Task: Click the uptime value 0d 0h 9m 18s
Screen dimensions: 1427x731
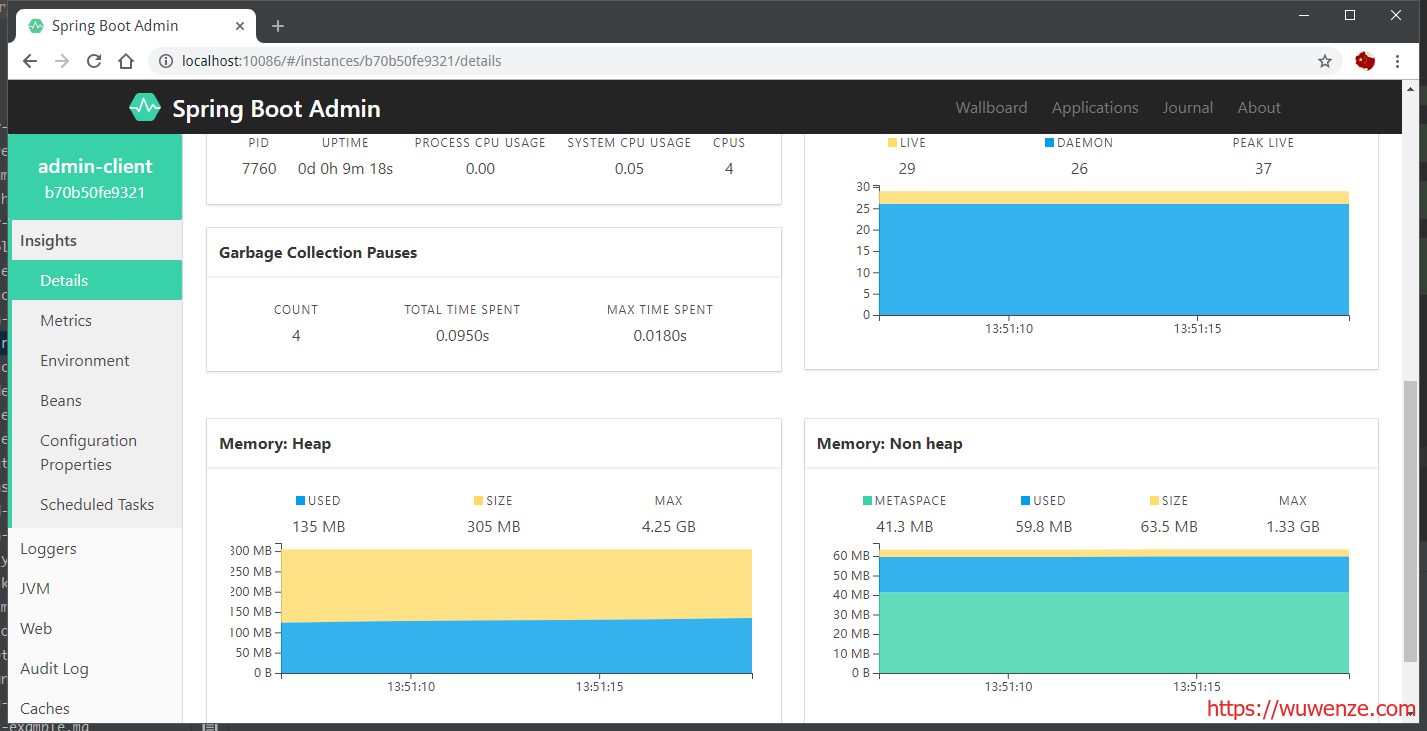Action: pos(345,168)
